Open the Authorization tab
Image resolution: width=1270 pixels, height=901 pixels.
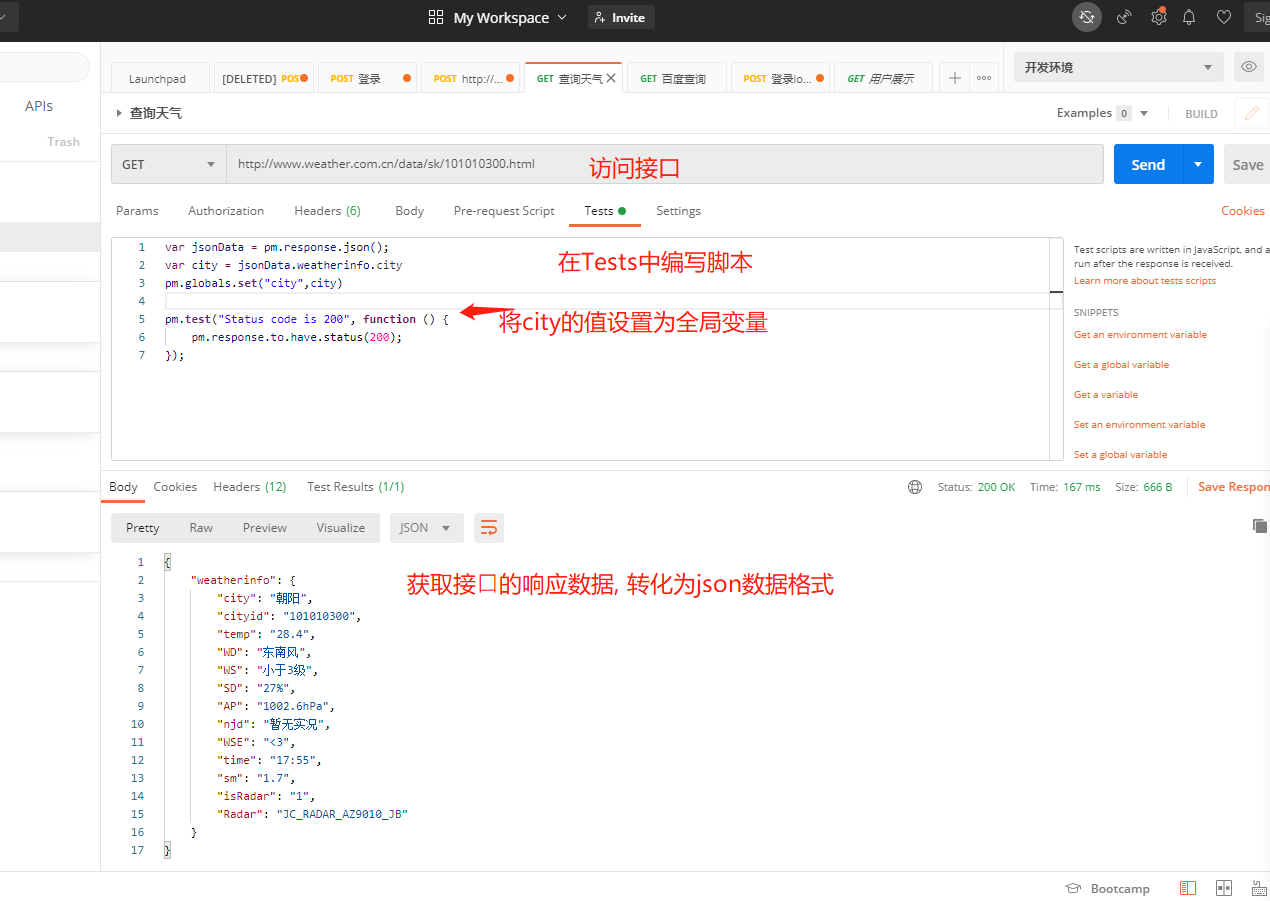[x=226, y=211]
